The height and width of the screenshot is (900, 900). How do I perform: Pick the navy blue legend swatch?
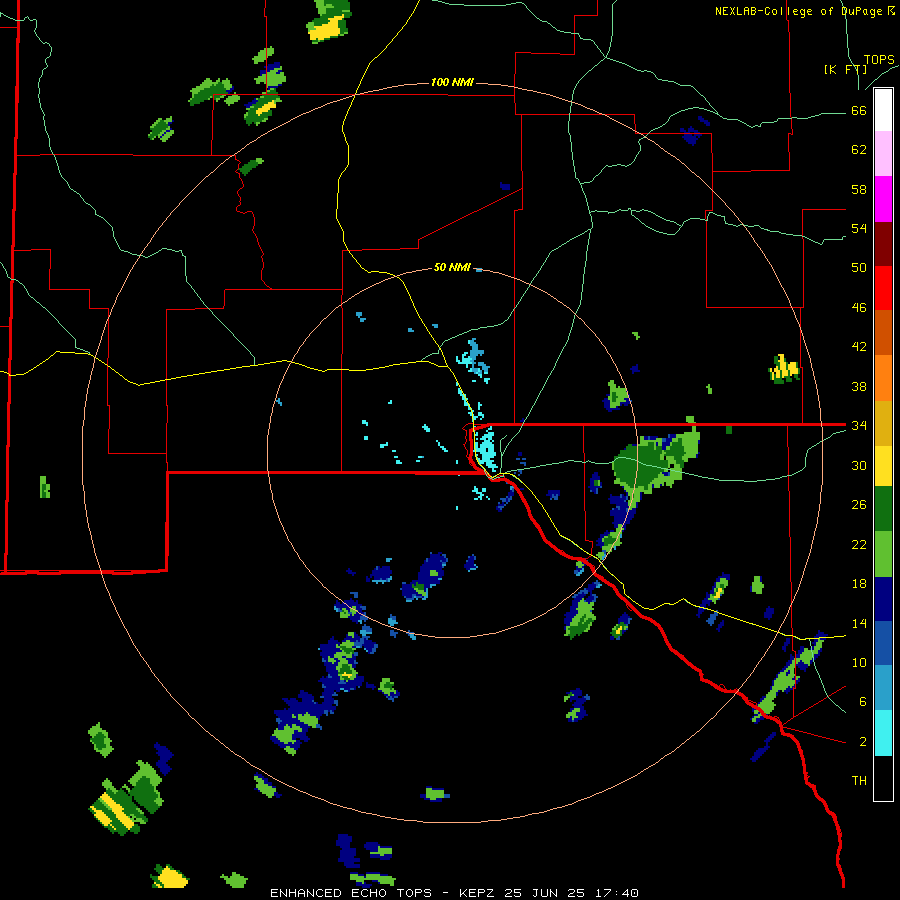(x=883, y=599)
